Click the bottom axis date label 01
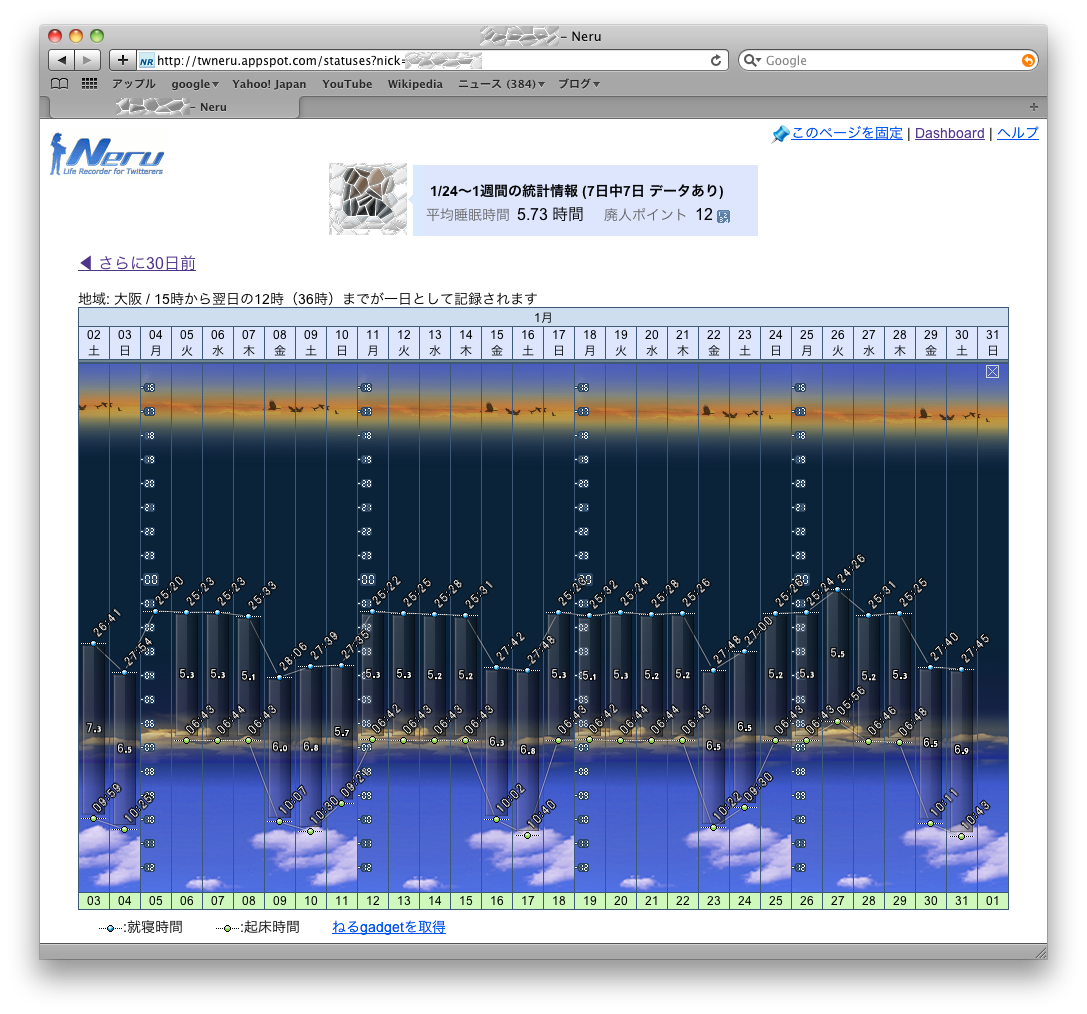Screen dimensions: 1087x1014 (x=993, y=900)
